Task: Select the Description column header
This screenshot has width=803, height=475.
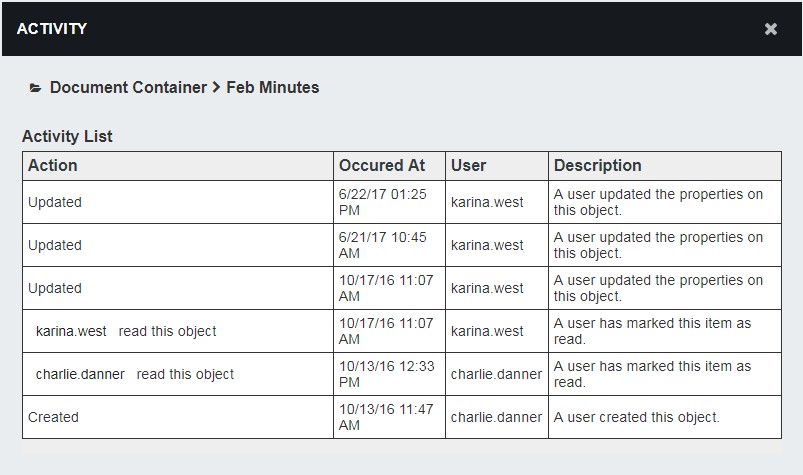Action: pos(598,166)
